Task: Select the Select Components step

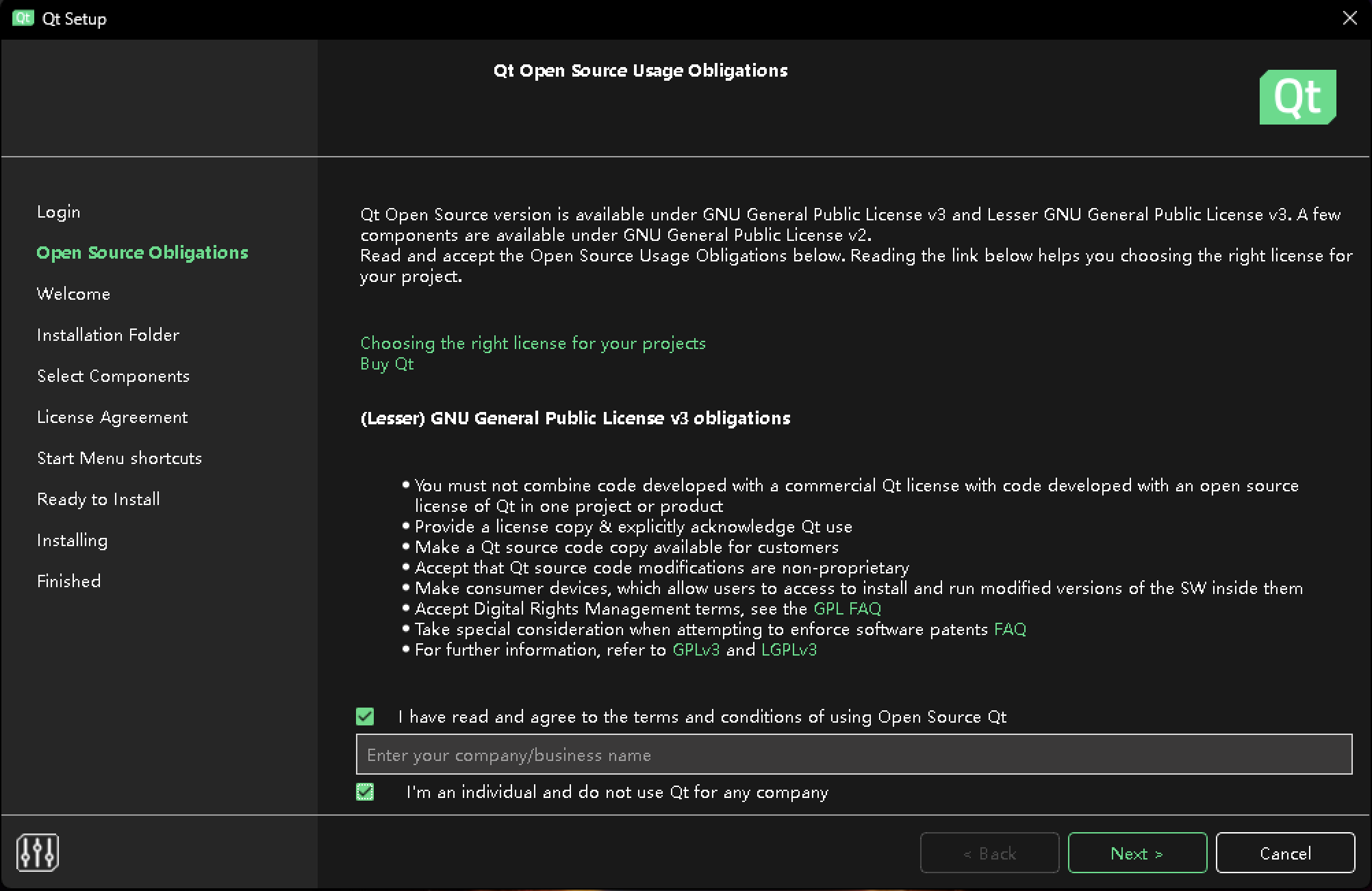Action: point(114,376)
